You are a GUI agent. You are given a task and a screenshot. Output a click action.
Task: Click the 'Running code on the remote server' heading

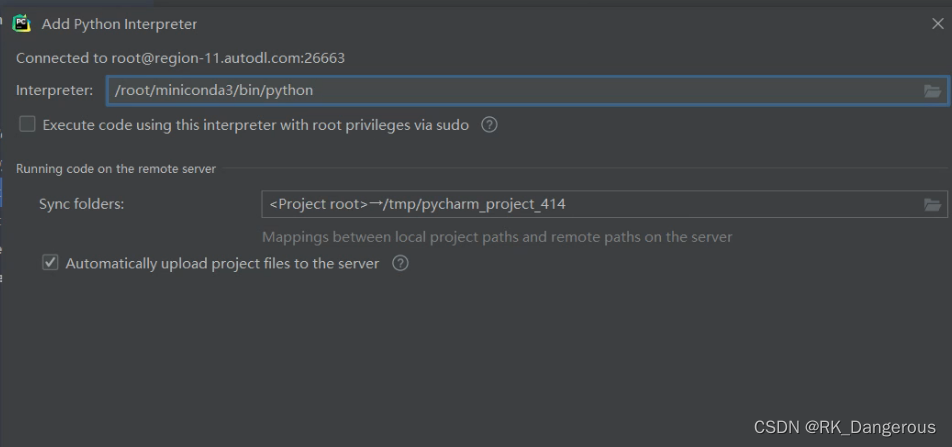click(x=116, y=169)
